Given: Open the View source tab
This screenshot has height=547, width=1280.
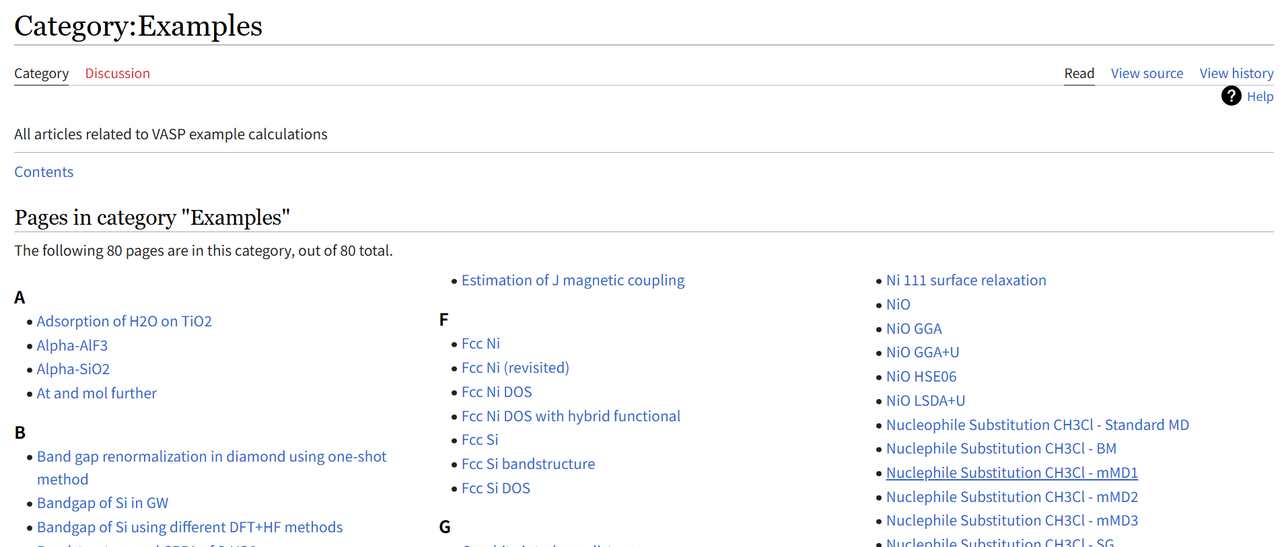Looking at the screenshot, I should (x=1146, y=73).
